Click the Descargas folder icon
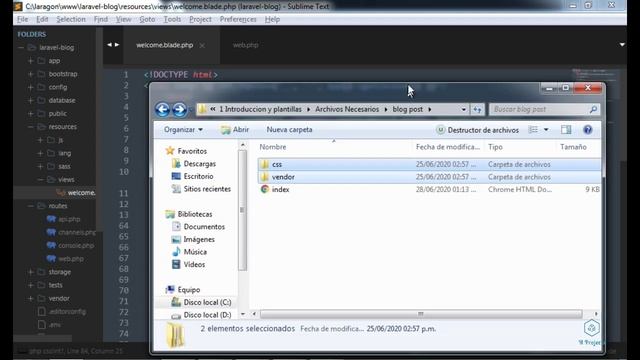 (x=176, y=164)
